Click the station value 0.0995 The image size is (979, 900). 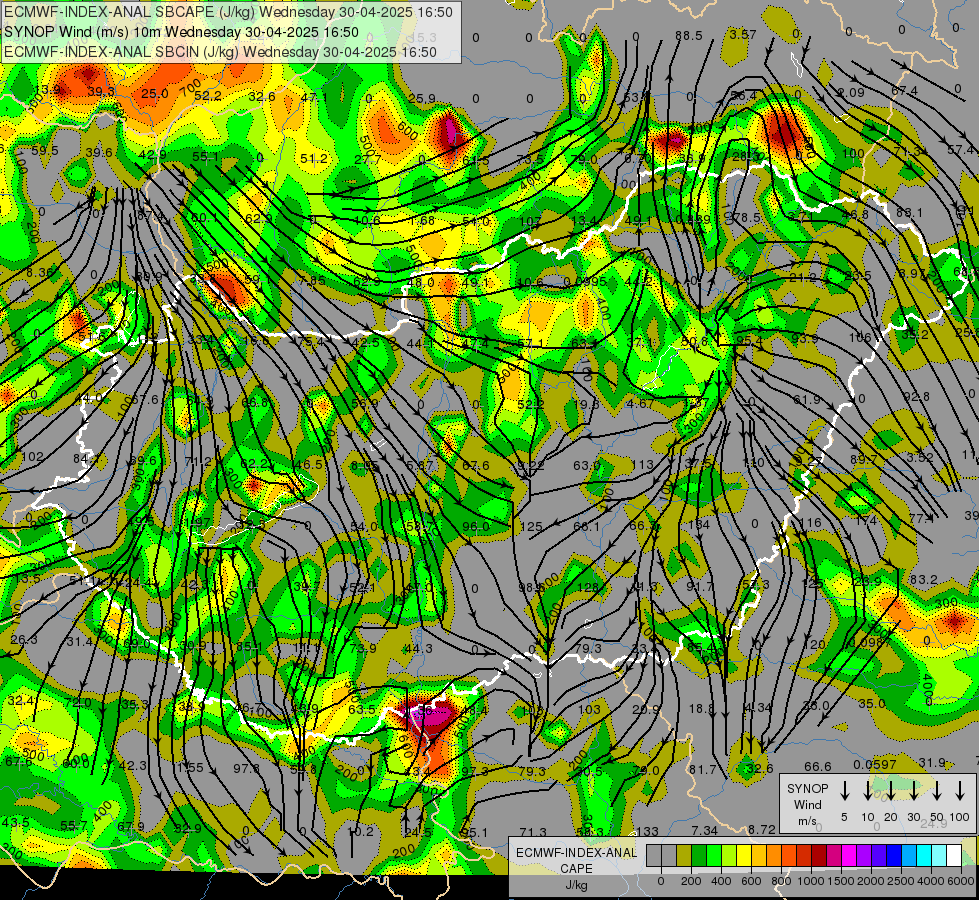pyautogui.click(x=585, y=282)
